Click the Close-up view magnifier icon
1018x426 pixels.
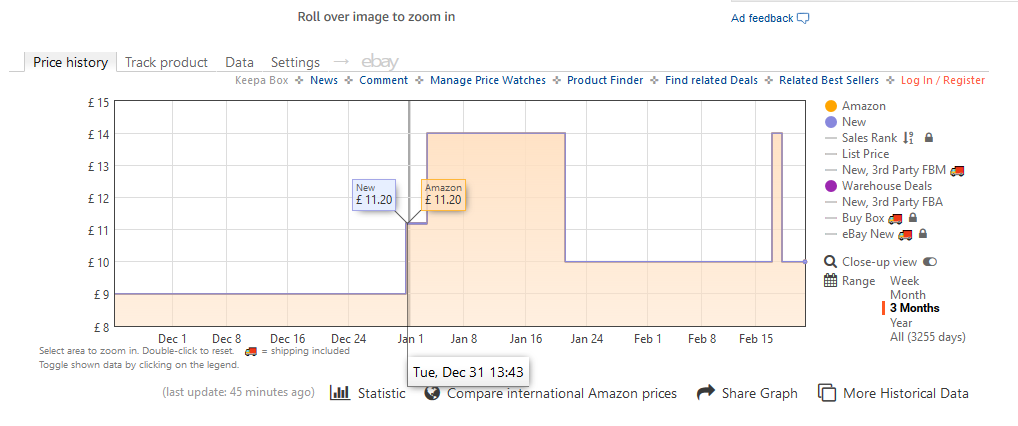[x=830, y=262]
